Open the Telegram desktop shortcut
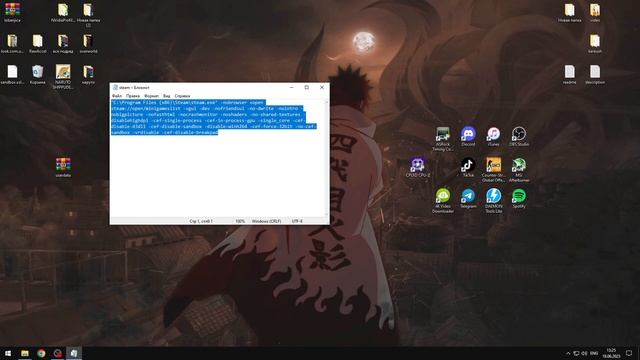The image size is (640, 360). [468, 198]
